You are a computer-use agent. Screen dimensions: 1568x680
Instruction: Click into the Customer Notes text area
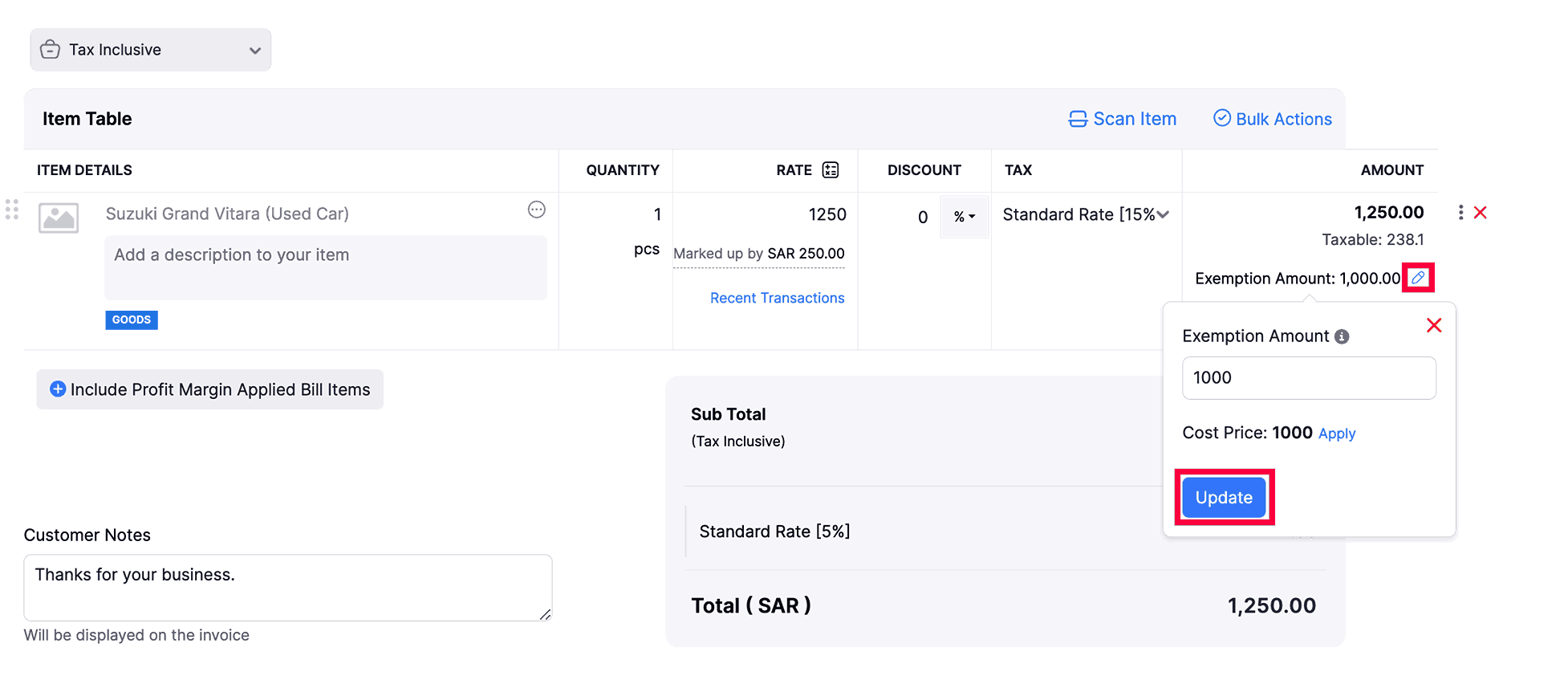287,588
